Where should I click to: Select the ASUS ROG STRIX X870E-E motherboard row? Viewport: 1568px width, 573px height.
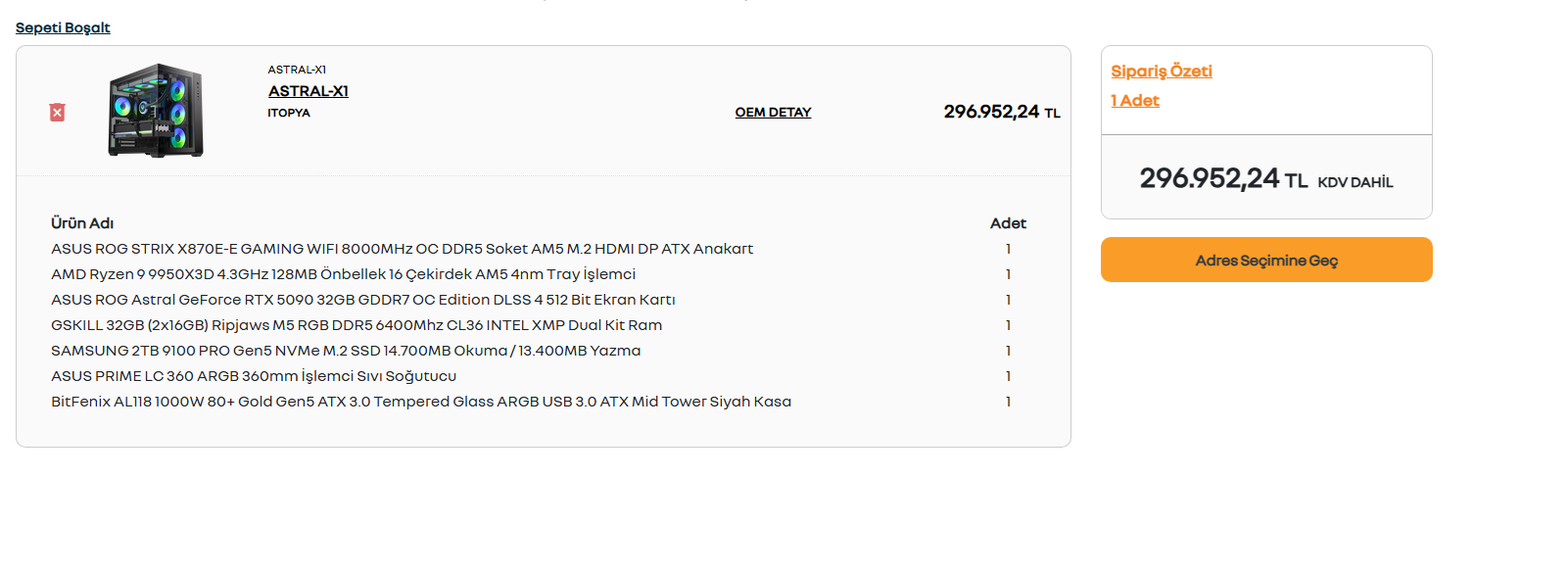coord(539,249)
